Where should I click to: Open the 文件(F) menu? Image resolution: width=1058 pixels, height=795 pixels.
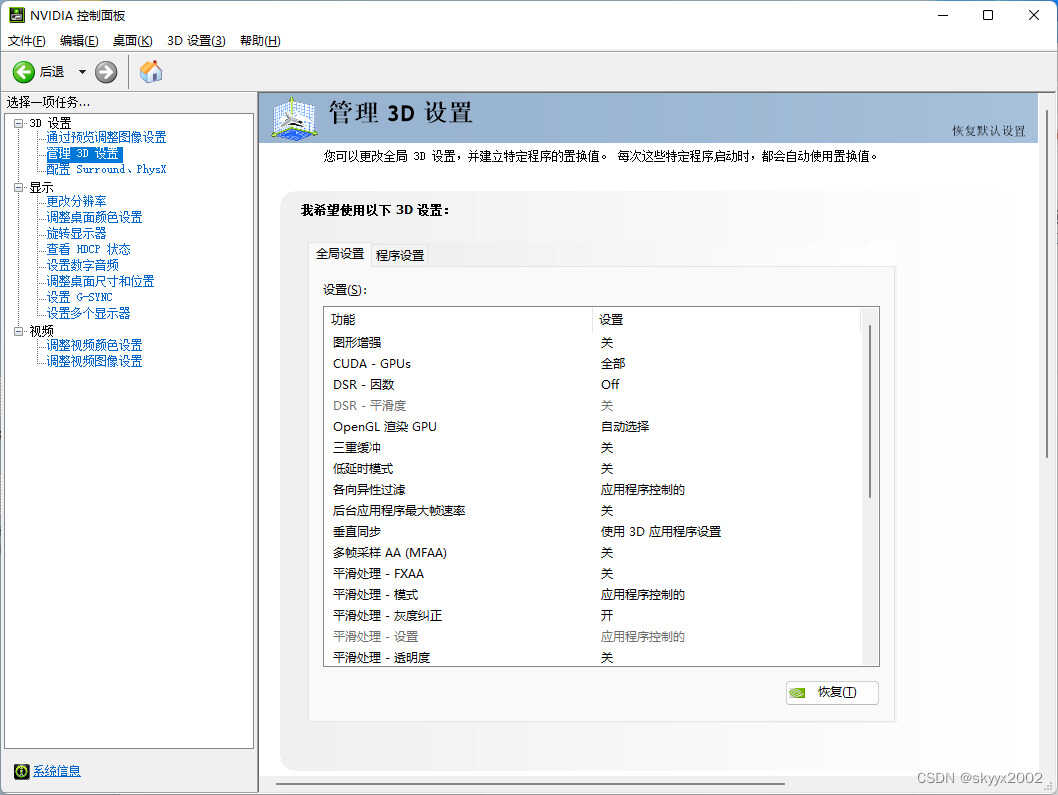click(x=27, y=41)
